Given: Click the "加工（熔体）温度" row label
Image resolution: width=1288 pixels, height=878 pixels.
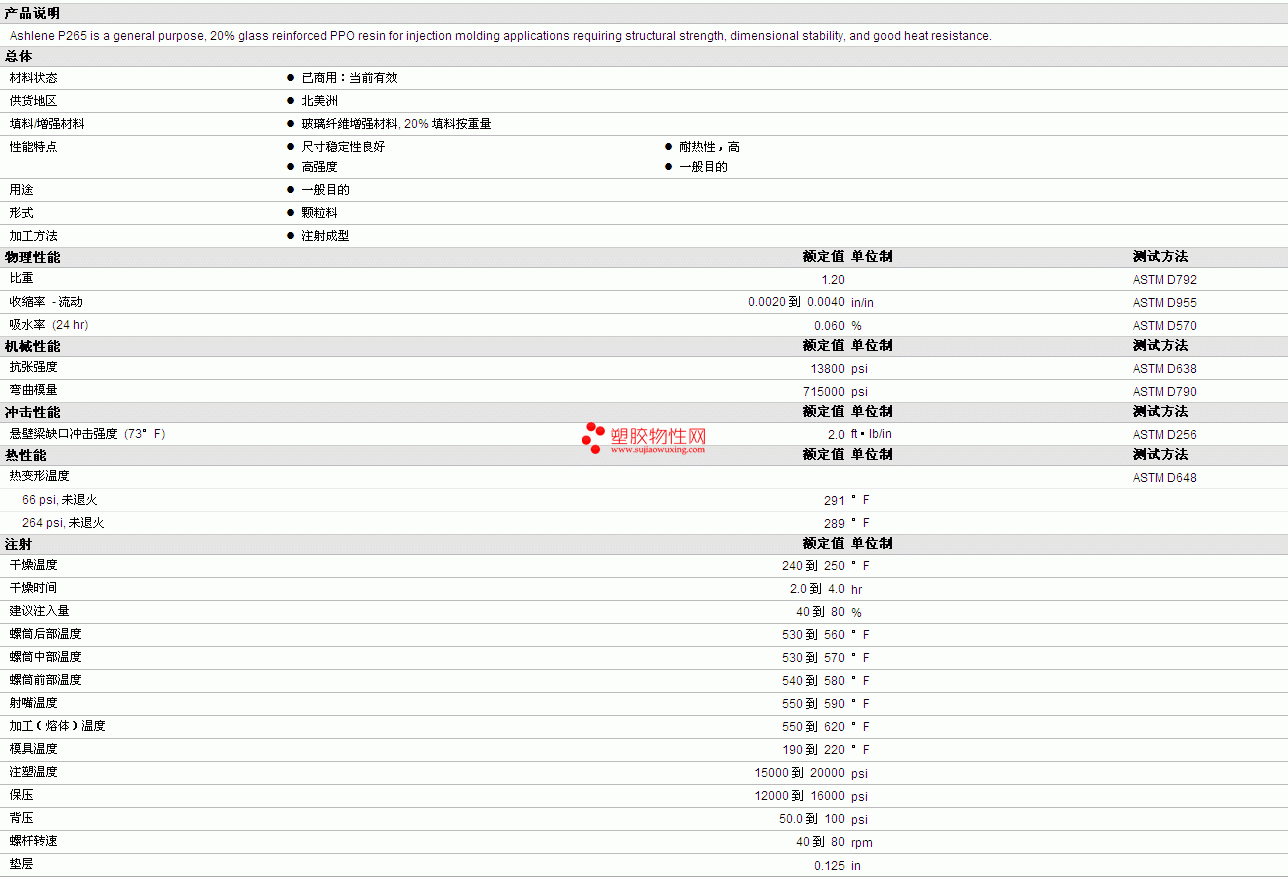Looking at the screenshot, I should click(x=58, y=727).
